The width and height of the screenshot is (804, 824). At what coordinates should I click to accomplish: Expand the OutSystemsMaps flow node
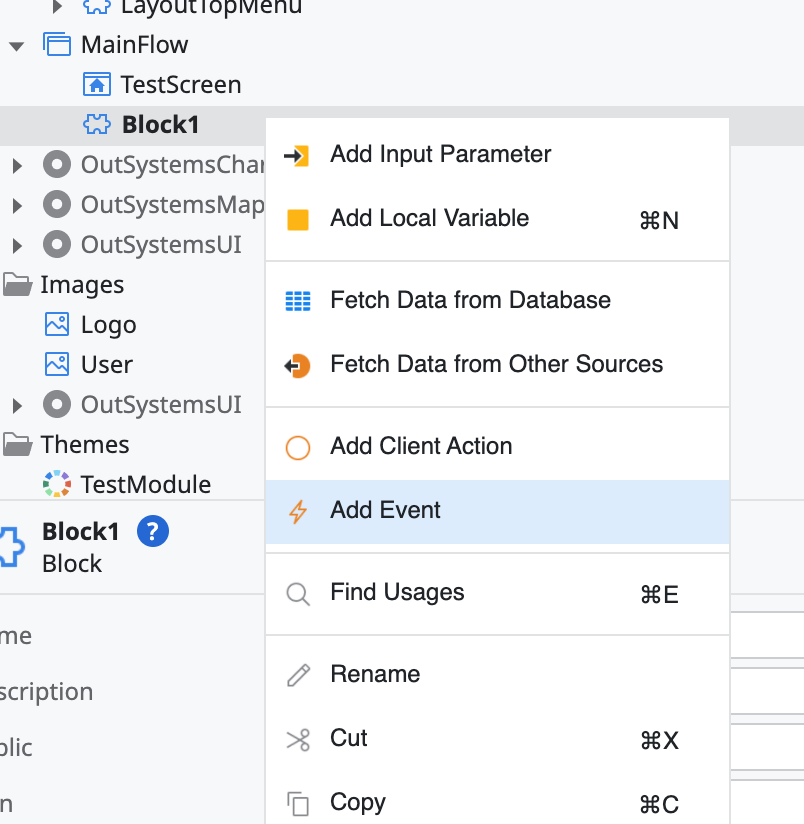coord(17,205)
